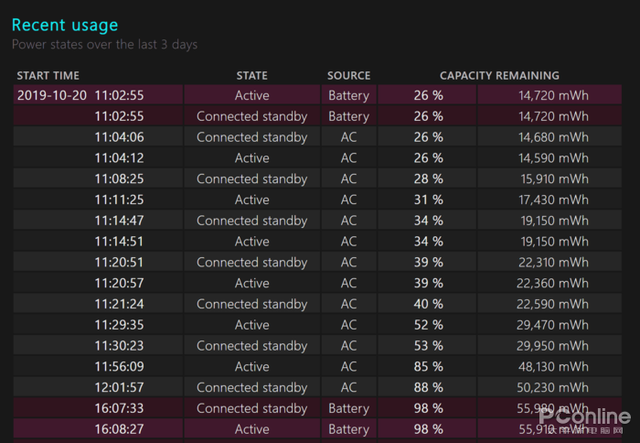This screenshot has width=640, height=443.
Task: Click the 16:07:33 start time entry
Action: coord(119,408)
